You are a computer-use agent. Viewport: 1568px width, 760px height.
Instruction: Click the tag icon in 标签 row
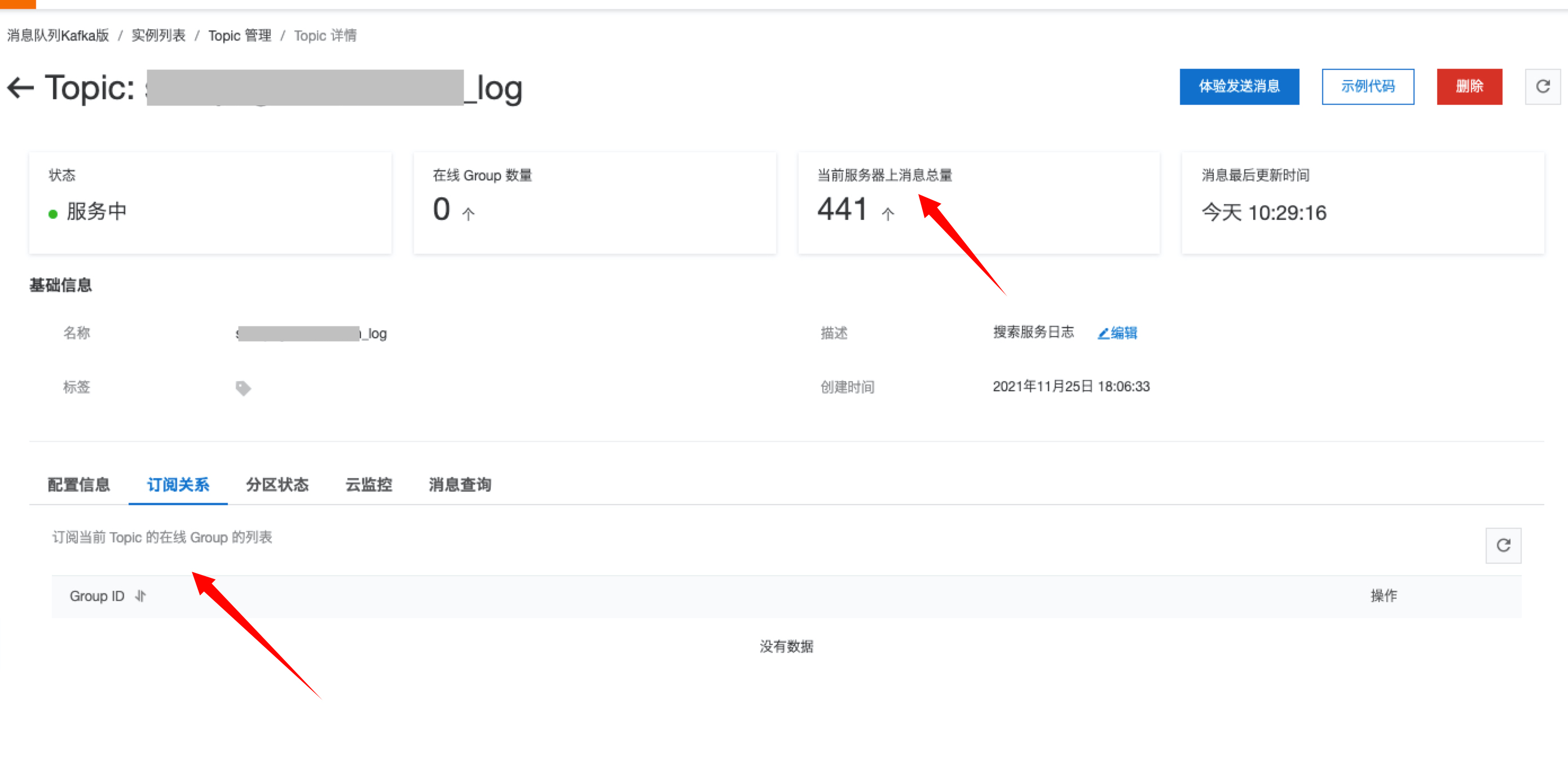[243, 387]
